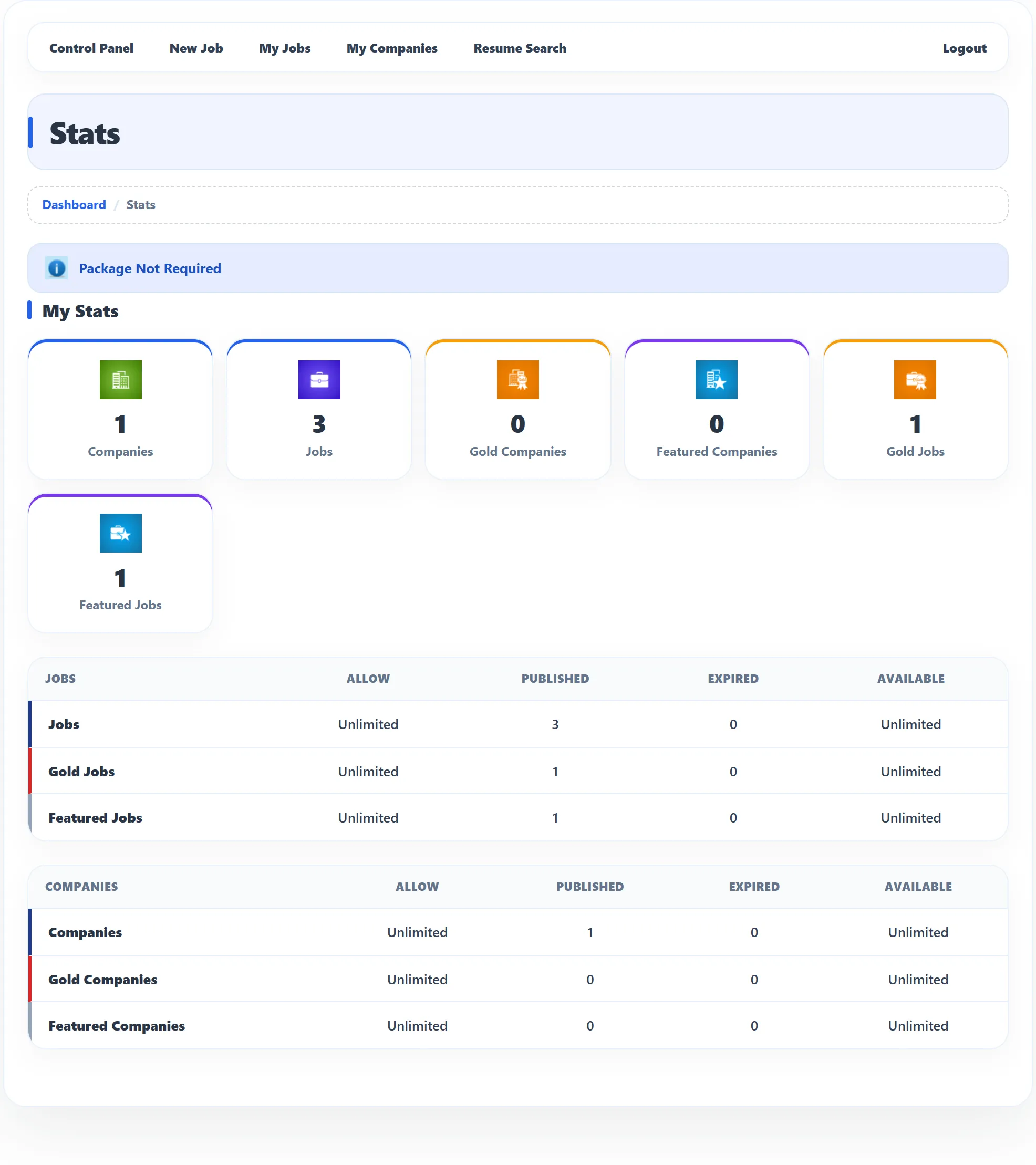Click the published value 3 in the Jobs row
This screenshot has width=1036, height=1165.
pos(555,724)
